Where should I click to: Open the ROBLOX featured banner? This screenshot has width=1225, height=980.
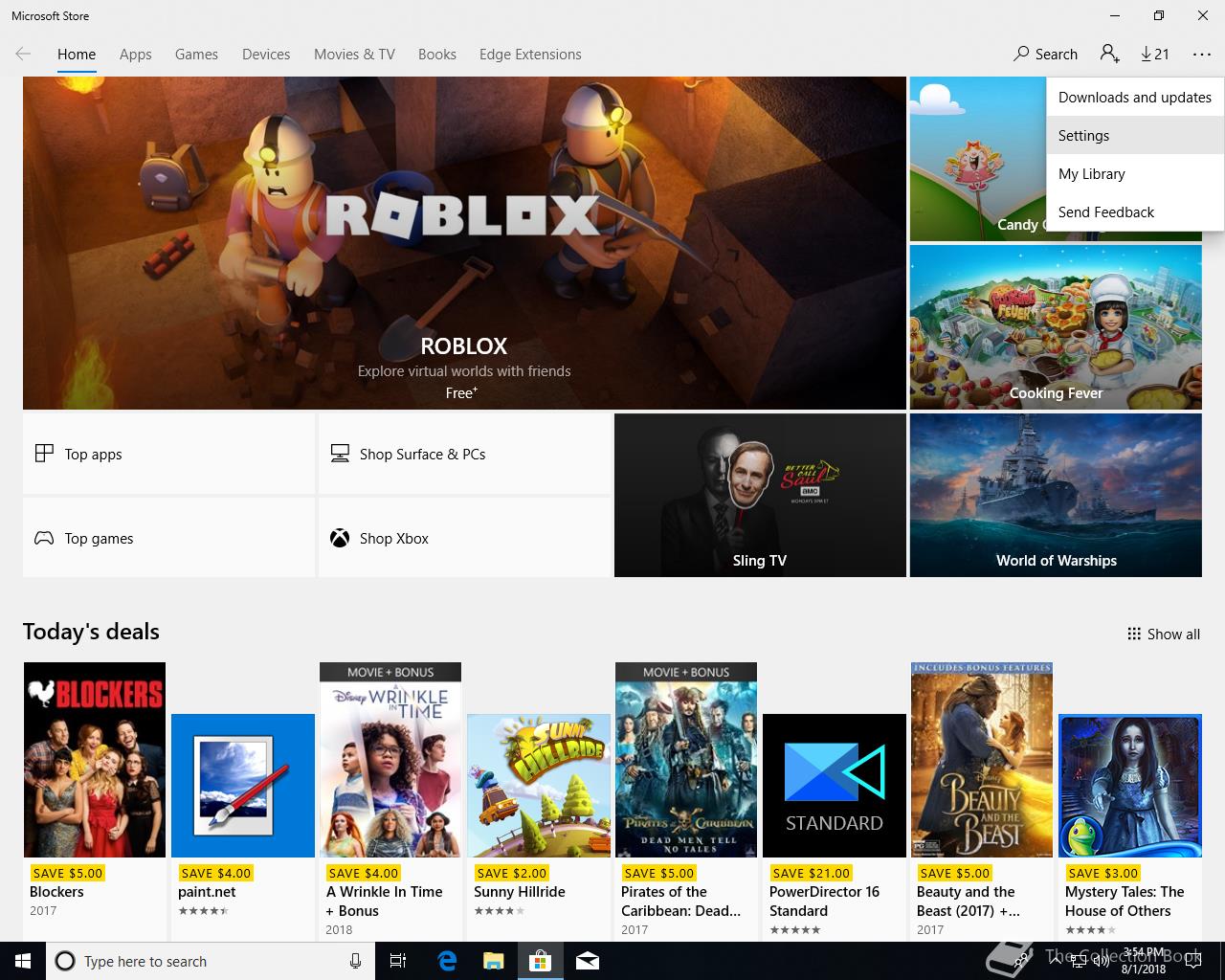464,243
